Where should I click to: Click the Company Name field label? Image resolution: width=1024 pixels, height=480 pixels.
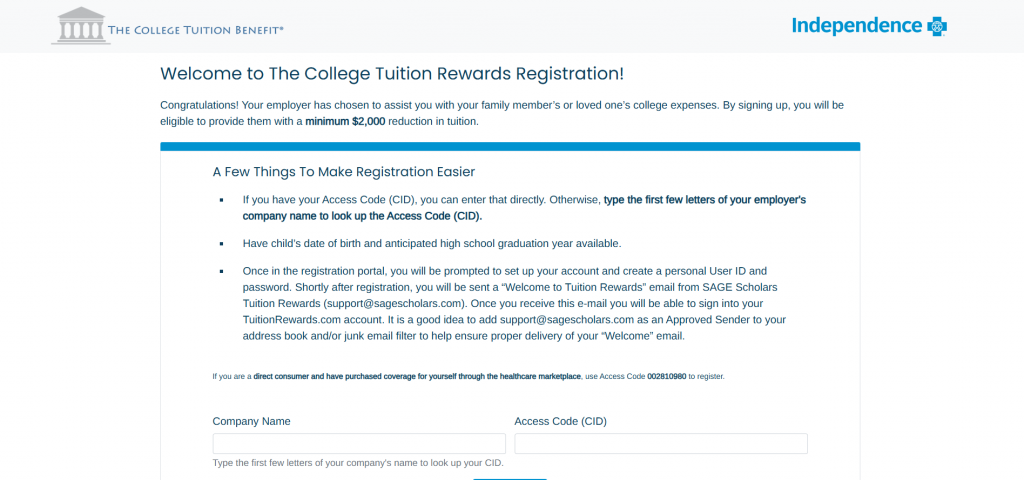[x=251, y=421]
